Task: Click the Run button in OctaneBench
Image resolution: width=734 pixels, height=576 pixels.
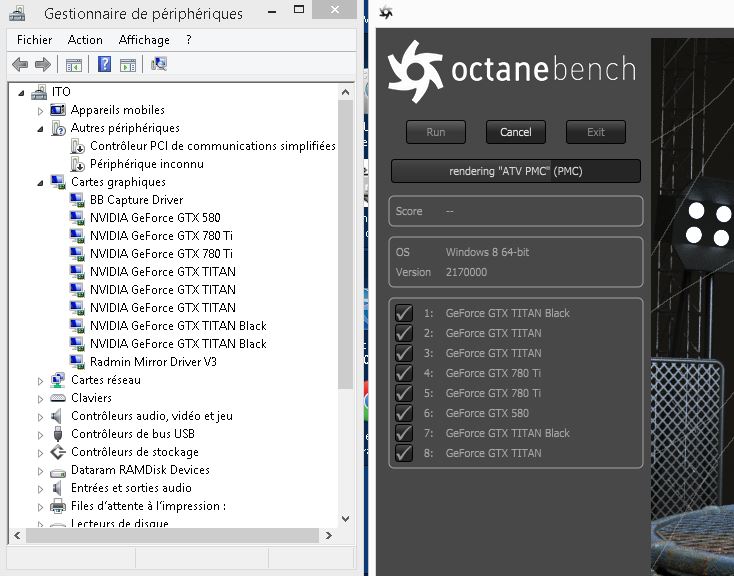Action: point(436,132)
